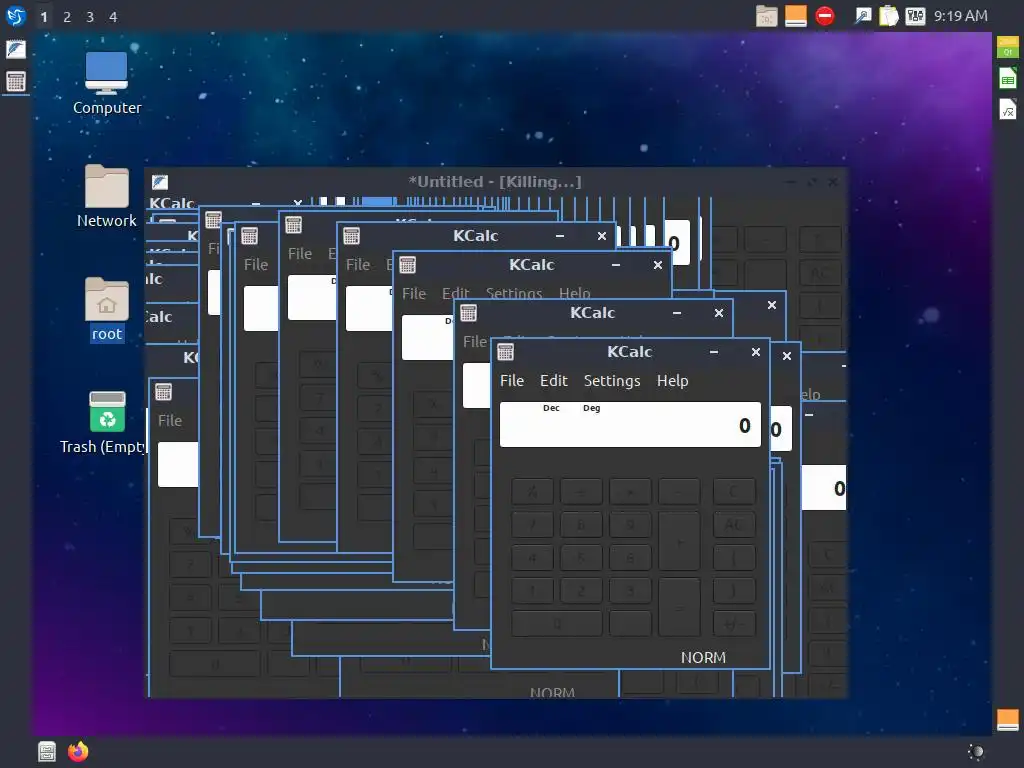Open the search magnifier tray icon
The width and height of the screenshot is (1024, 768).
click(863, 16)
